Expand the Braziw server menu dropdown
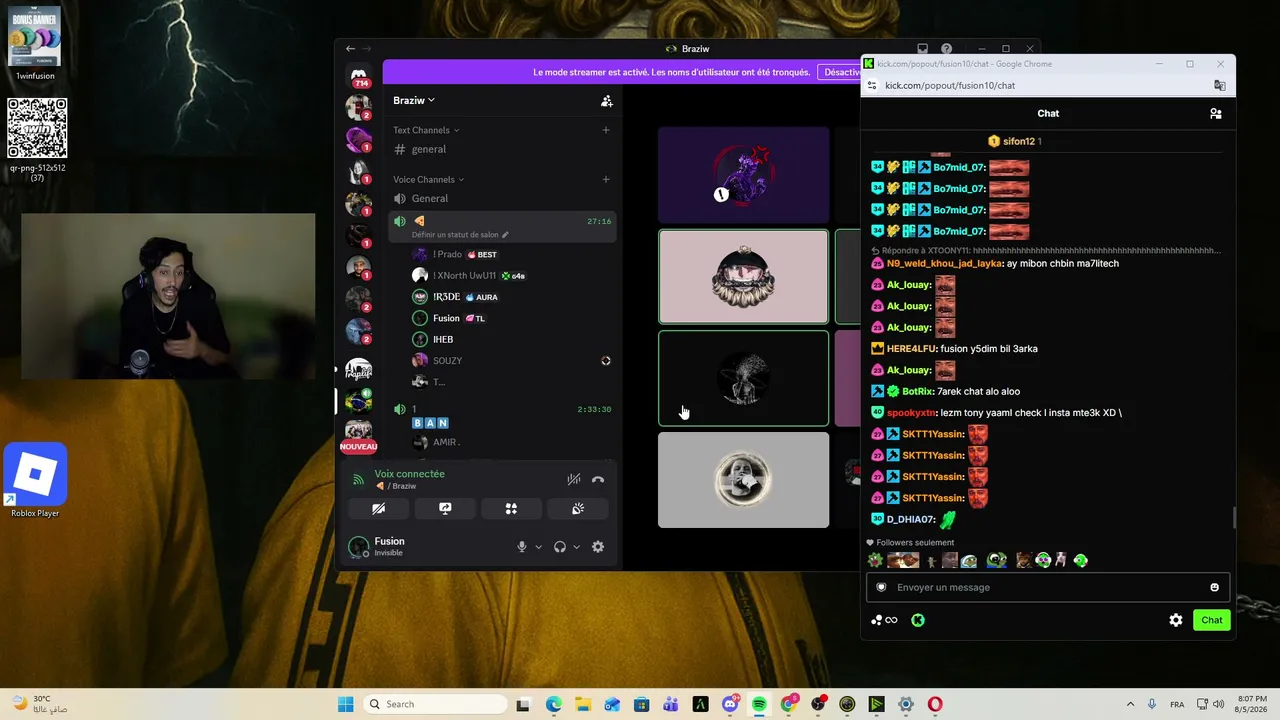This screenshot has width=1280, height=720. tap(414, 101)
